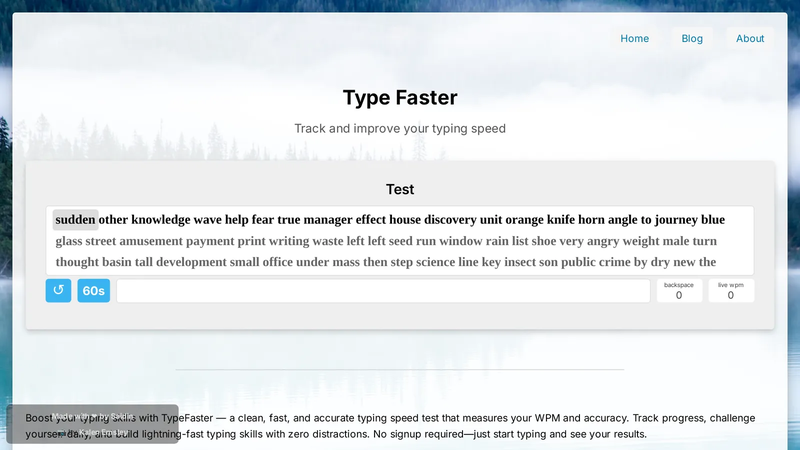Click the word "development" in the third line
The width and height of the screenshot is (800, 450).
(x=191, y=262)
